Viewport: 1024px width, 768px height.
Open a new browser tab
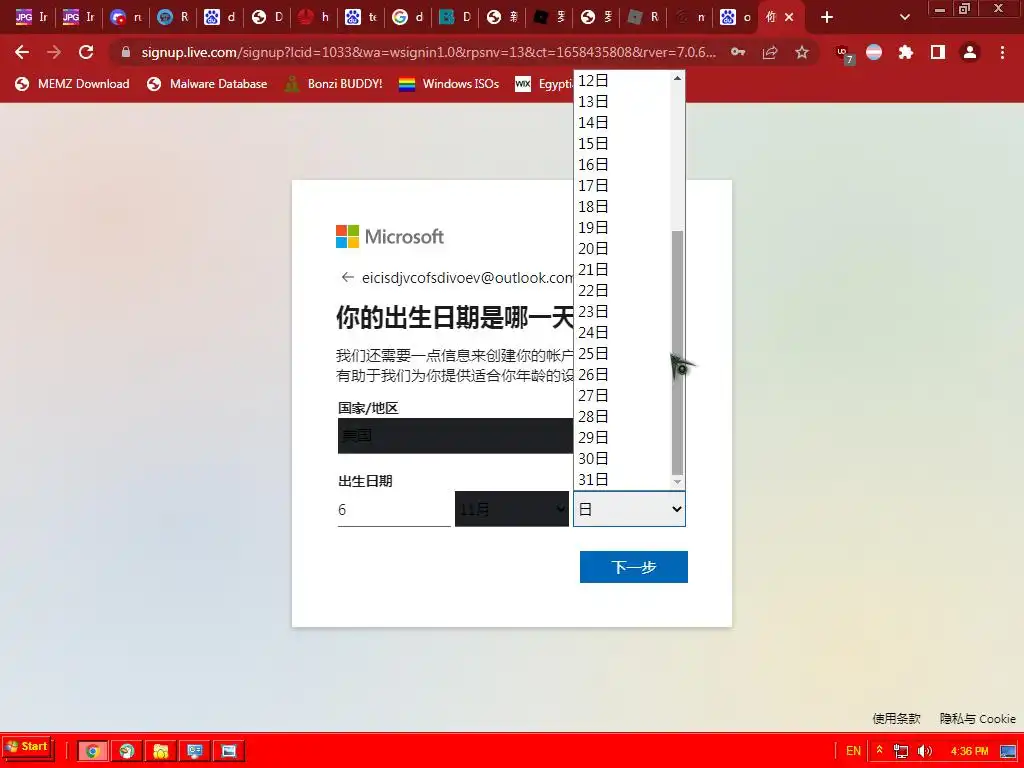pos(827,18)
